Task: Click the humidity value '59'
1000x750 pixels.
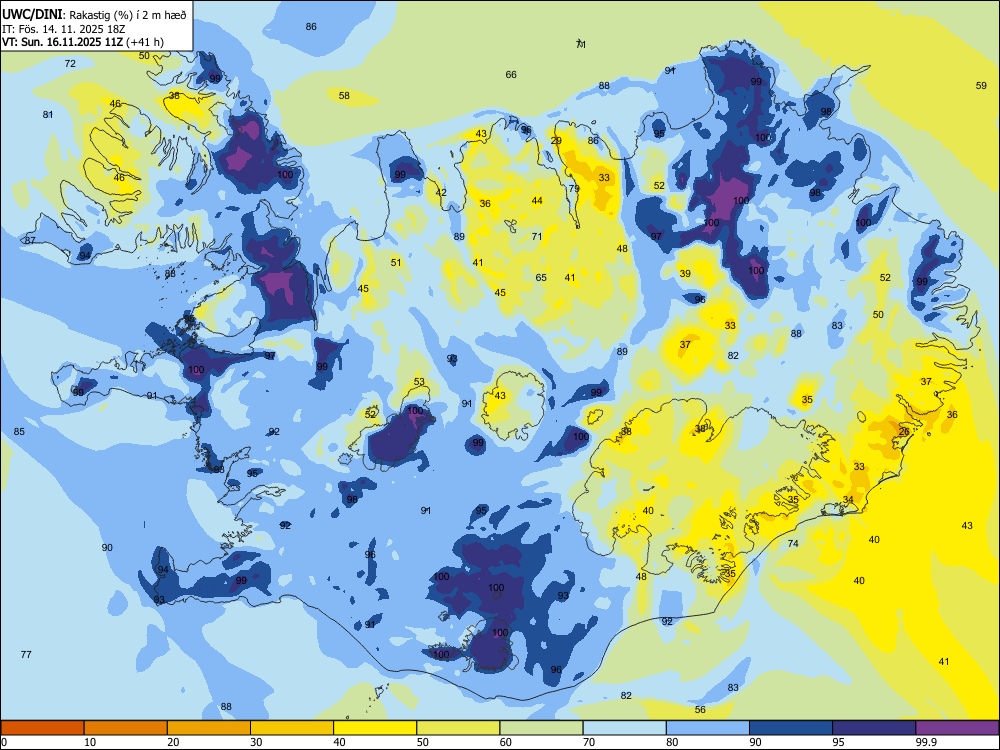Action: click(982, 85)
